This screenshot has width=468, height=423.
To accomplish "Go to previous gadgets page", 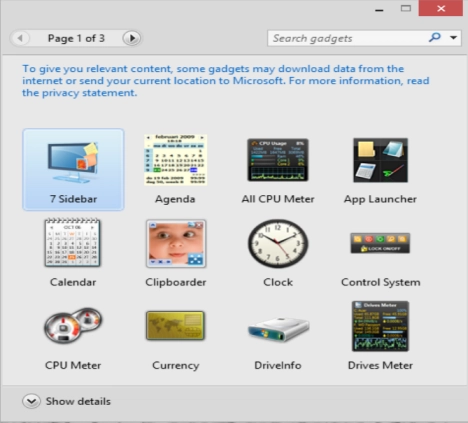I will [20, 38].
